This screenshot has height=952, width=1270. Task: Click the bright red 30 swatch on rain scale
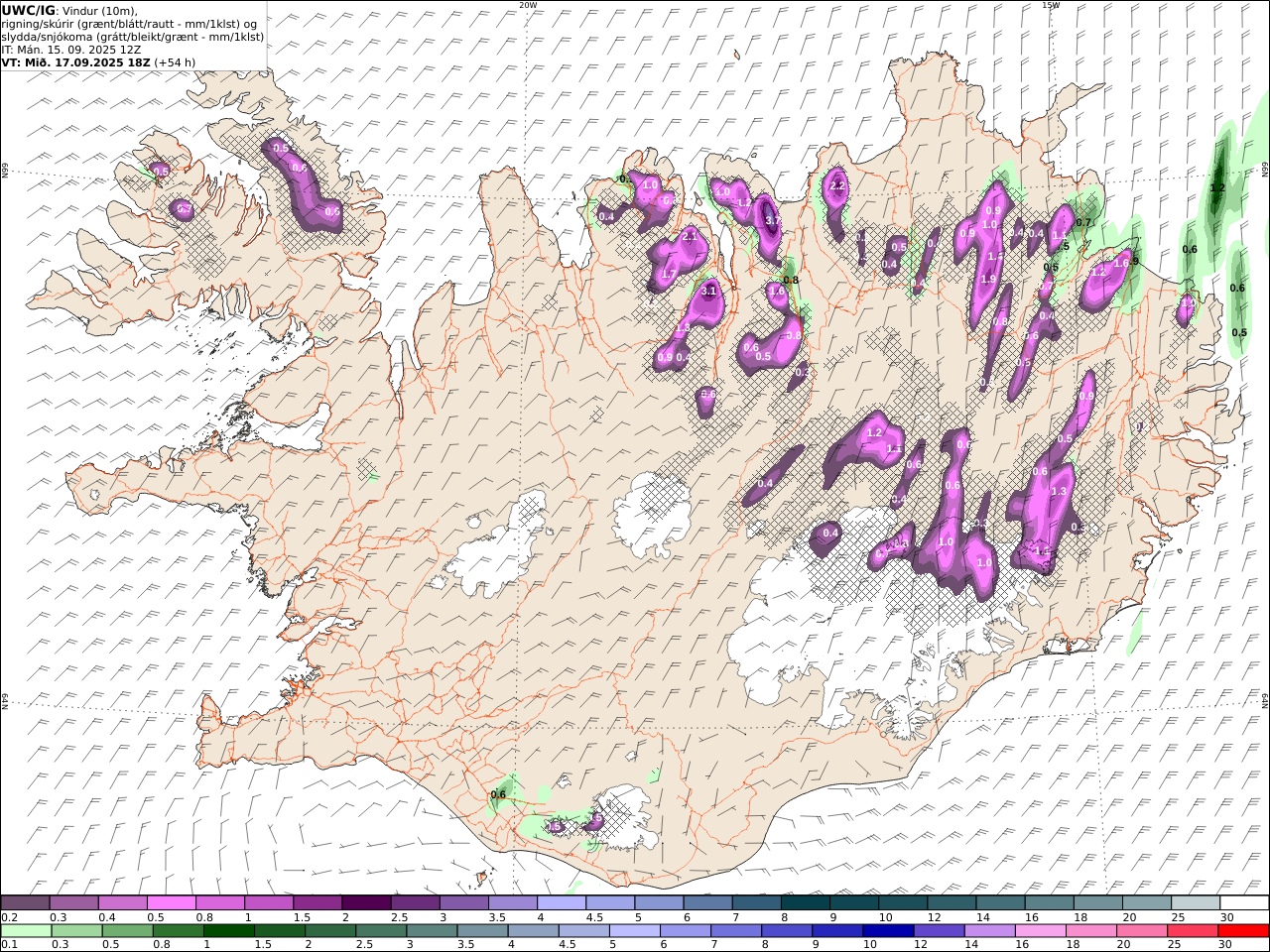(x=1244, y=931)
